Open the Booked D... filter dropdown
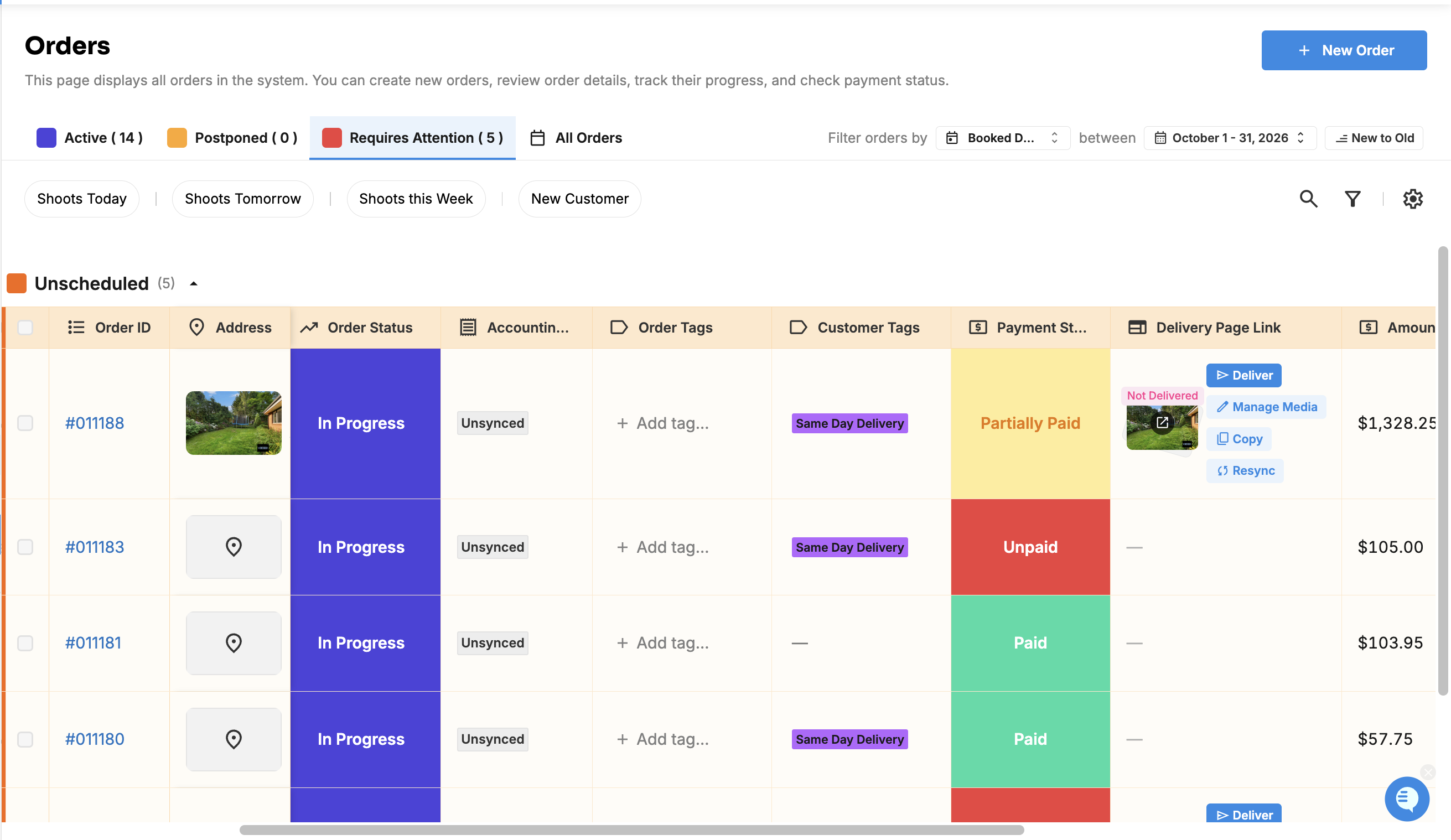 tap(1002, 138)
